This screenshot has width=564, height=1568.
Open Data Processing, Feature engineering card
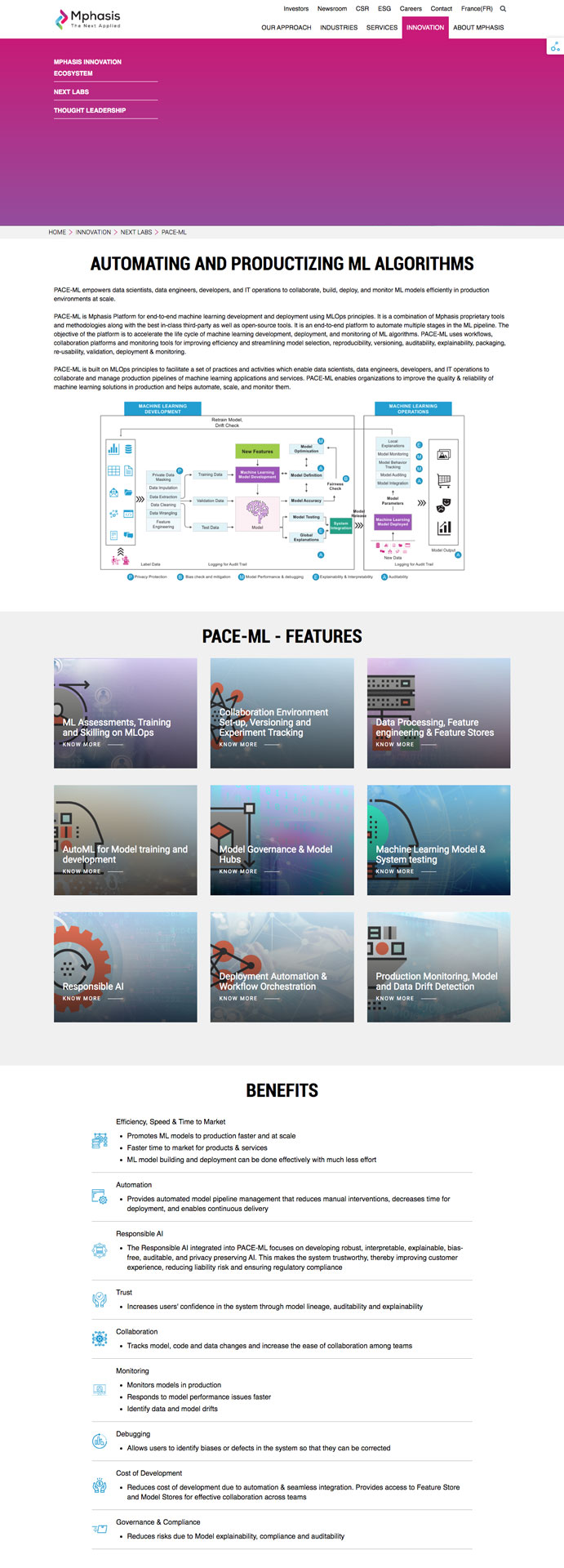pyautogui.click(x=439, y=713)
